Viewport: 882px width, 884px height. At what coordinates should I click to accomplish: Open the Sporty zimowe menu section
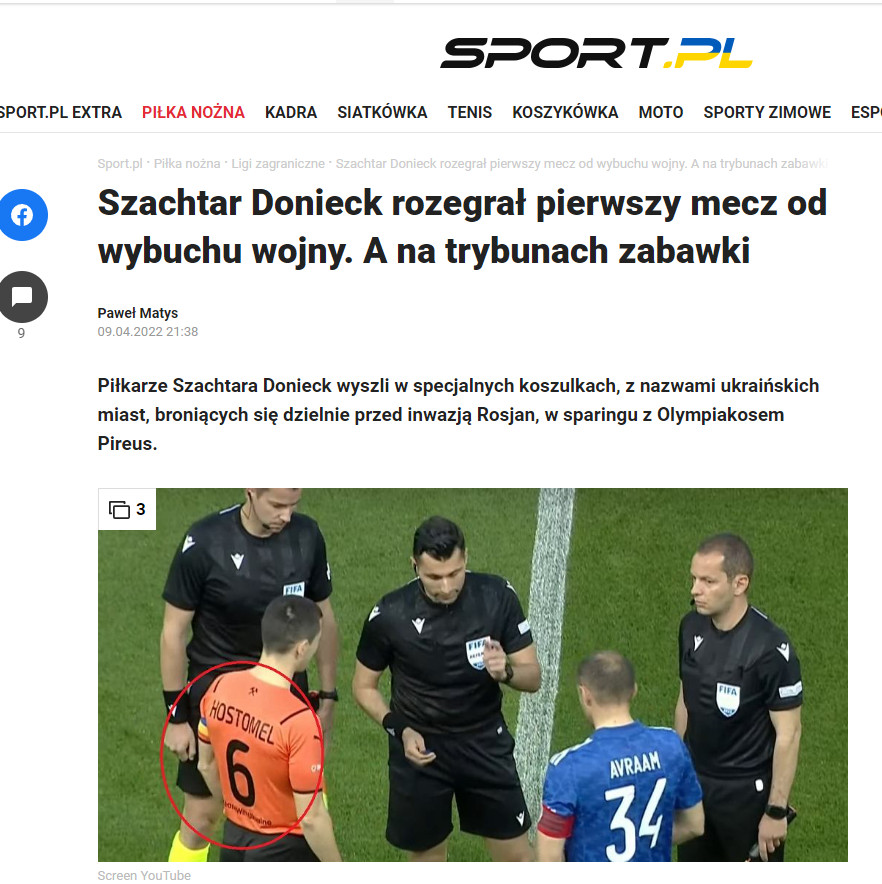click(767, 112)
